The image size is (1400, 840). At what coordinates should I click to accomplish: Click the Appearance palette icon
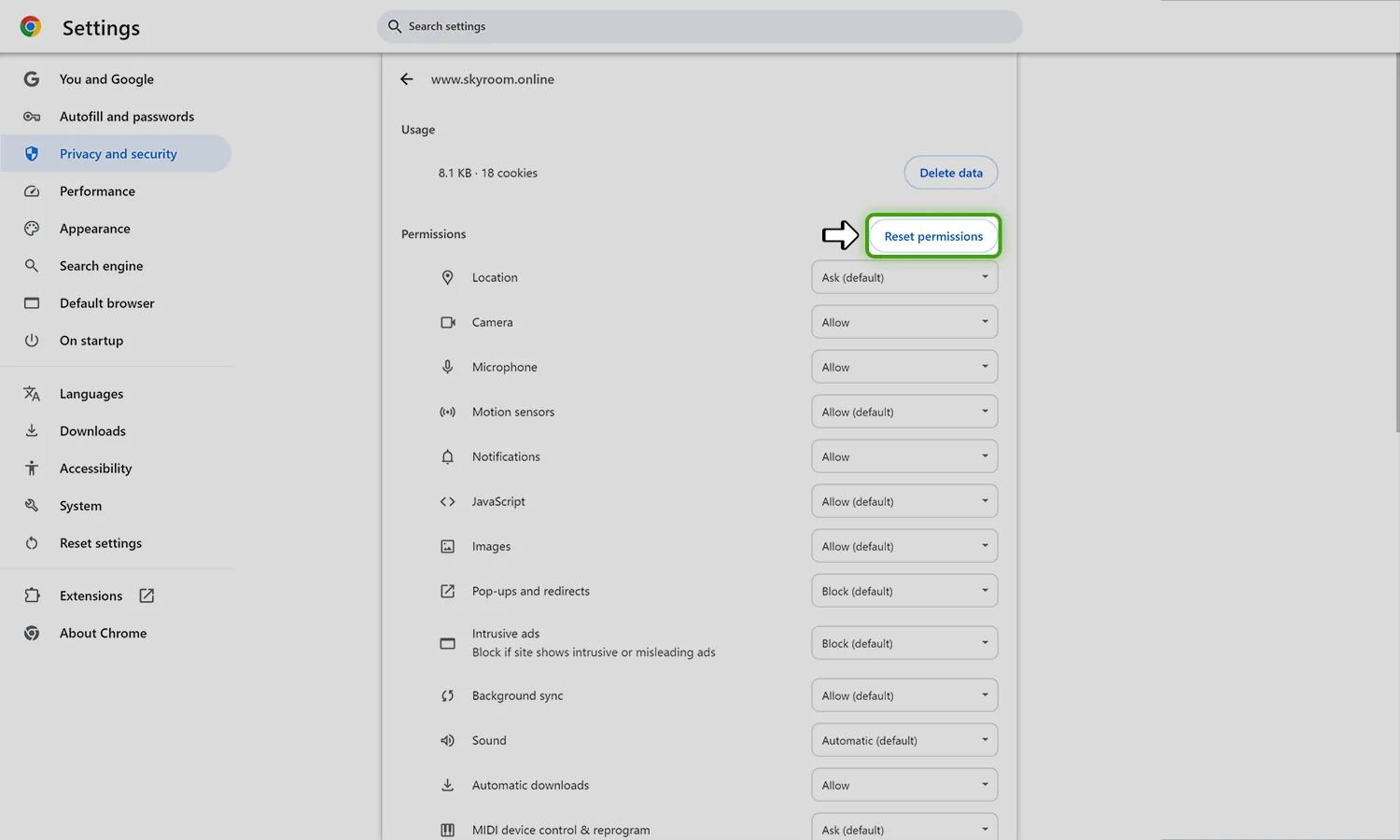tap(32, 229)
